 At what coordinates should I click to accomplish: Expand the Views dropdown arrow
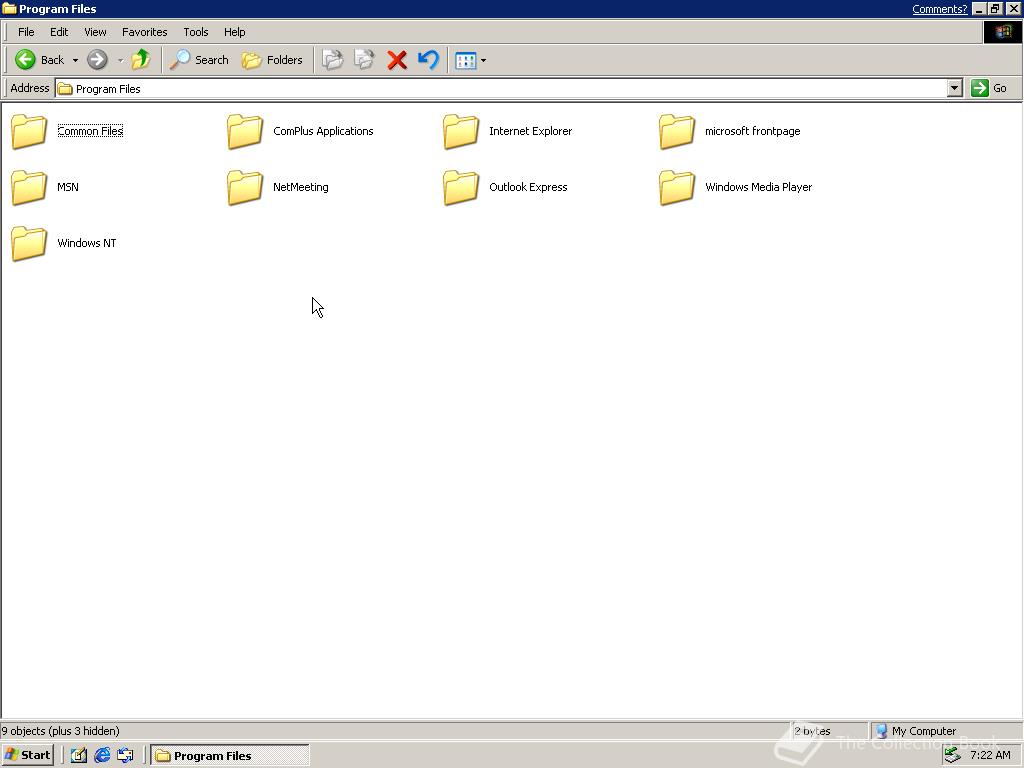[x=483, y=60]
